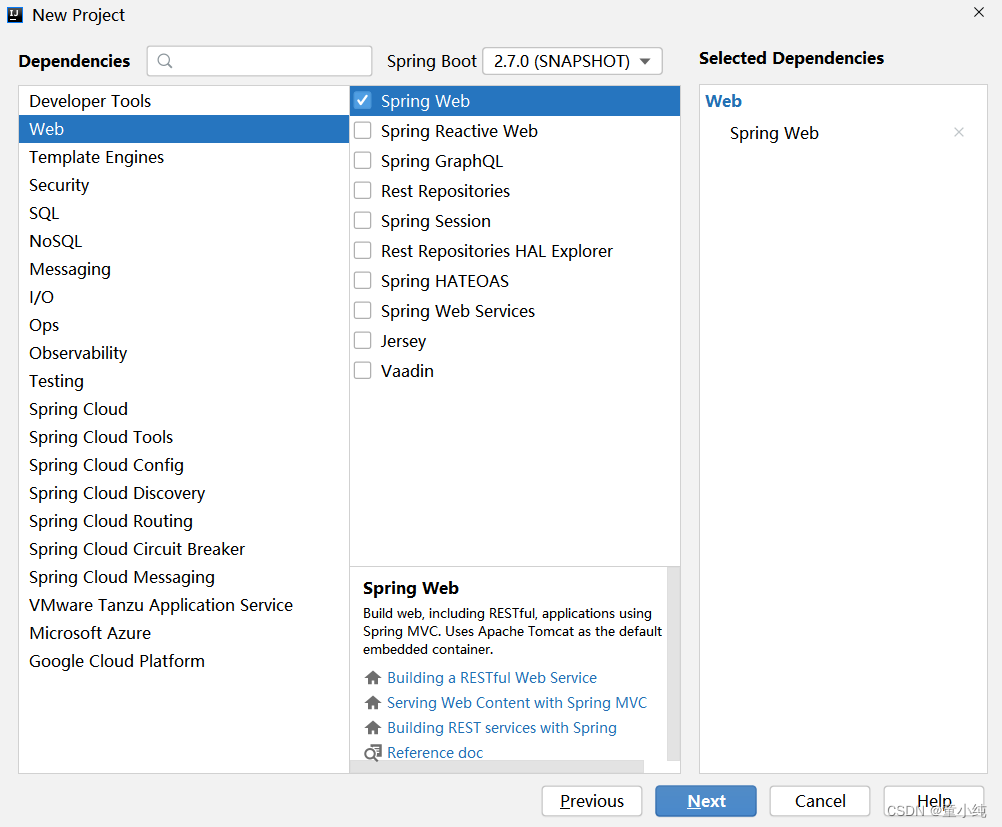Screen dimensions: 1002x827
Task: Choose the SQL category
Action: click(x=184, y=213)
